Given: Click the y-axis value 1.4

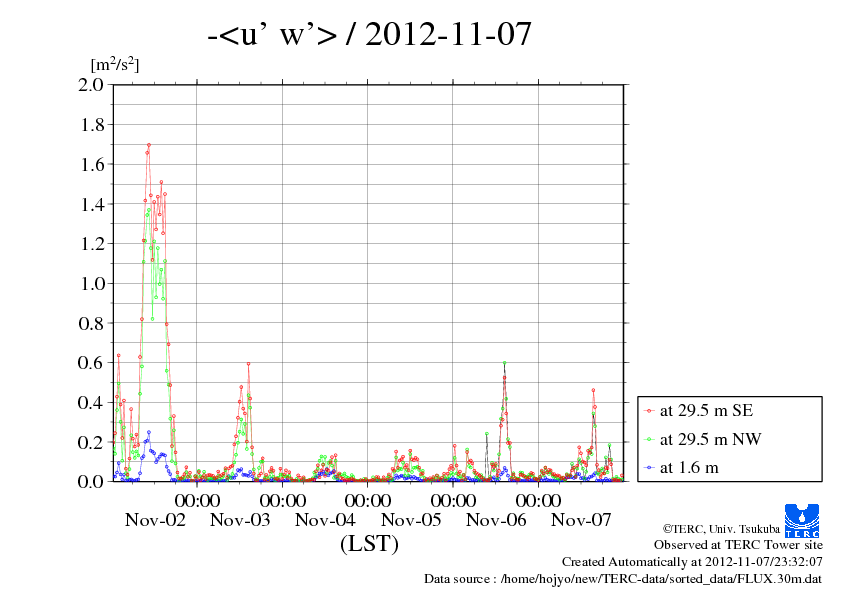Looking at the screenshot, I should click(91, 204).
